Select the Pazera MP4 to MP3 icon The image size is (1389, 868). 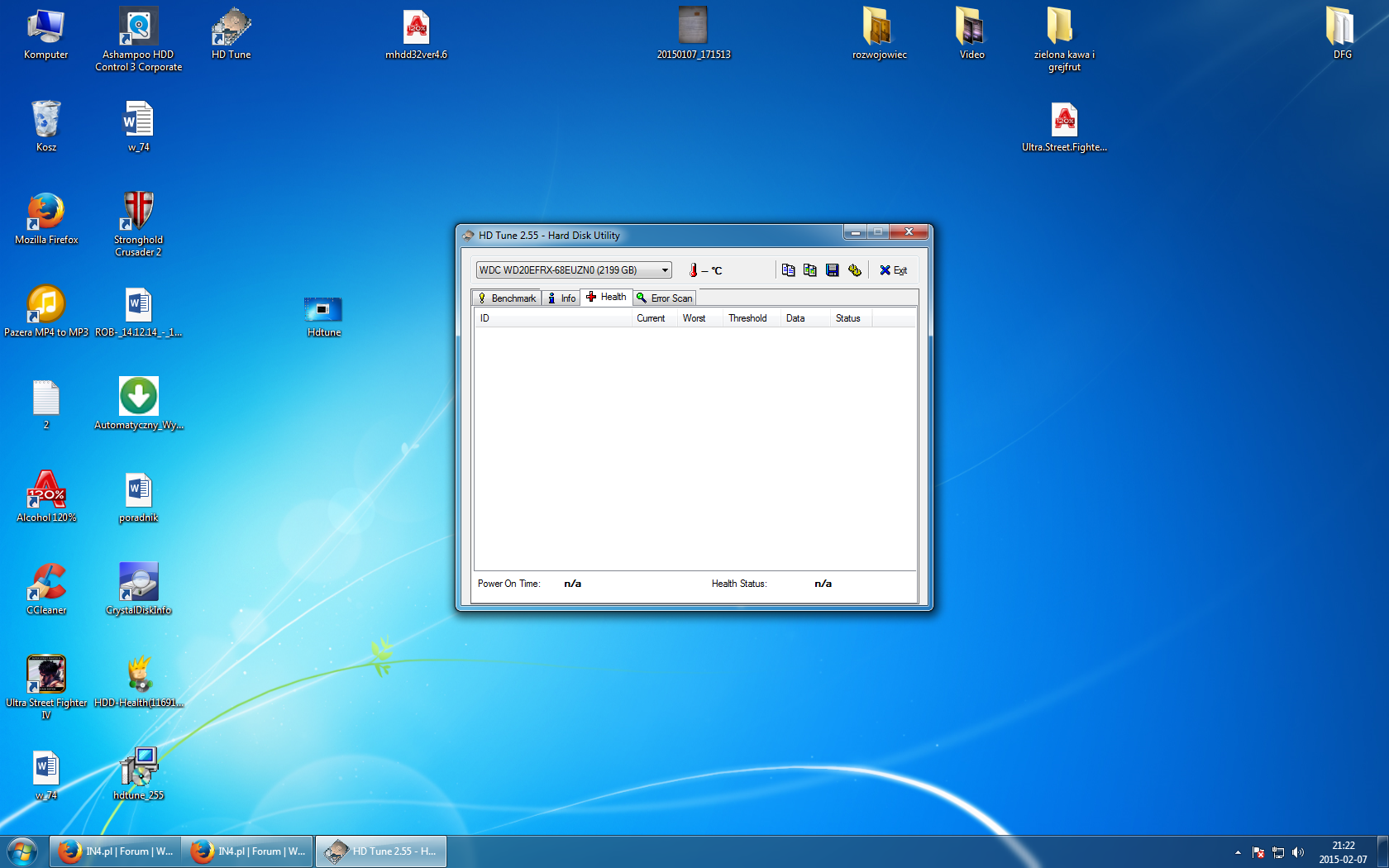coord(46,312)
